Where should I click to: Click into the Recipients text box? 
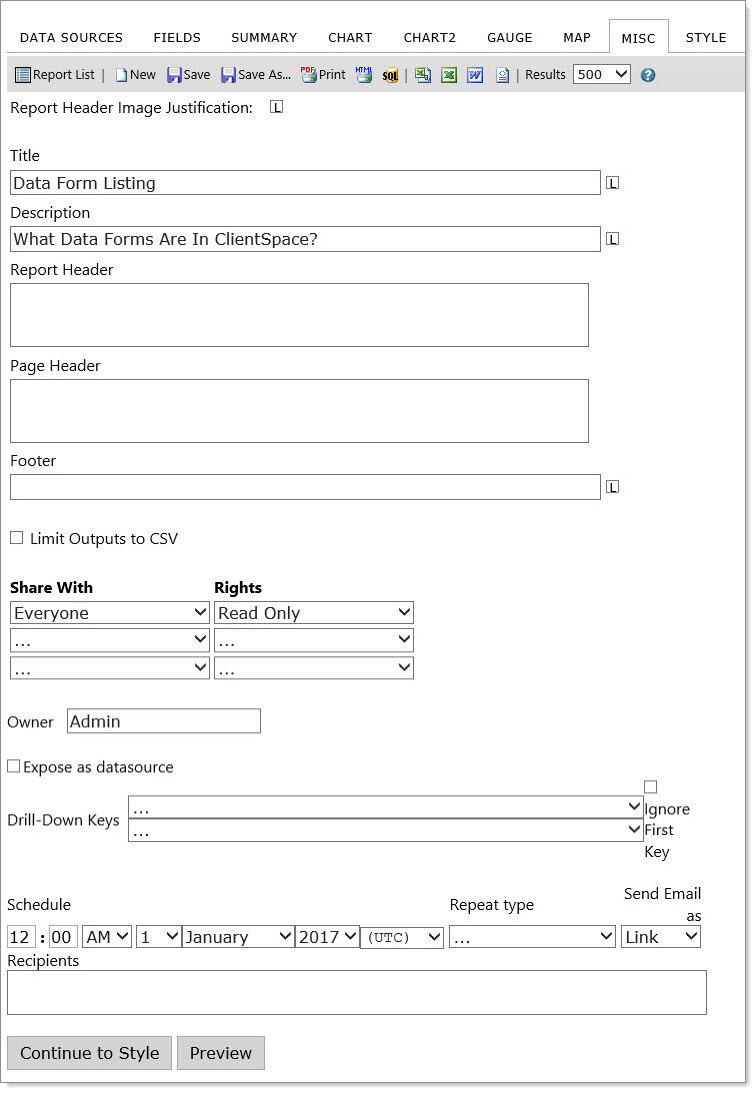click(x=356, y=992)
